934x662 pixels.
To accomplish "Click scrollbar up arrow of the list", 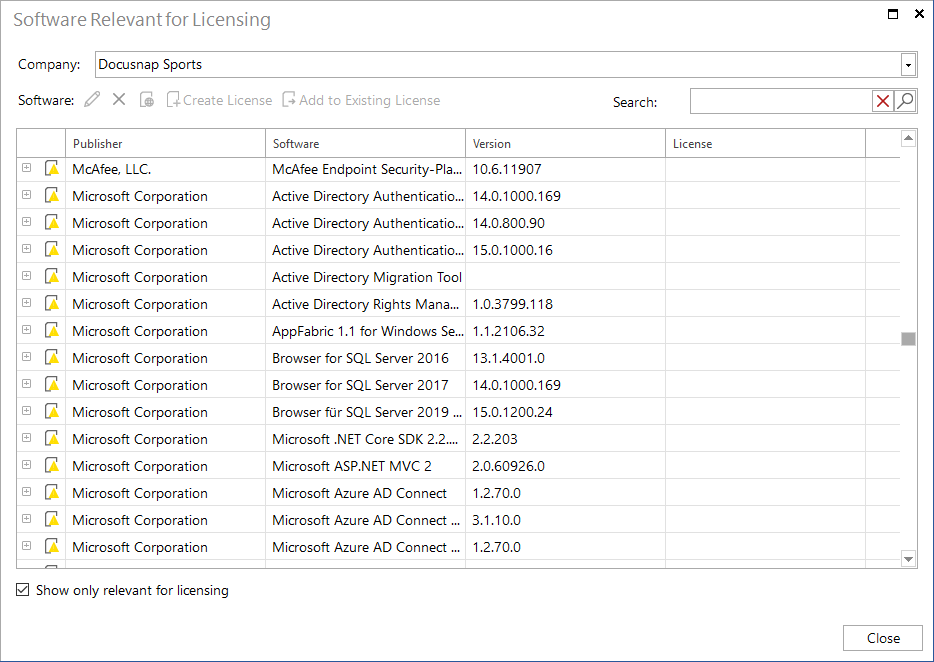I will click(908, 138).
